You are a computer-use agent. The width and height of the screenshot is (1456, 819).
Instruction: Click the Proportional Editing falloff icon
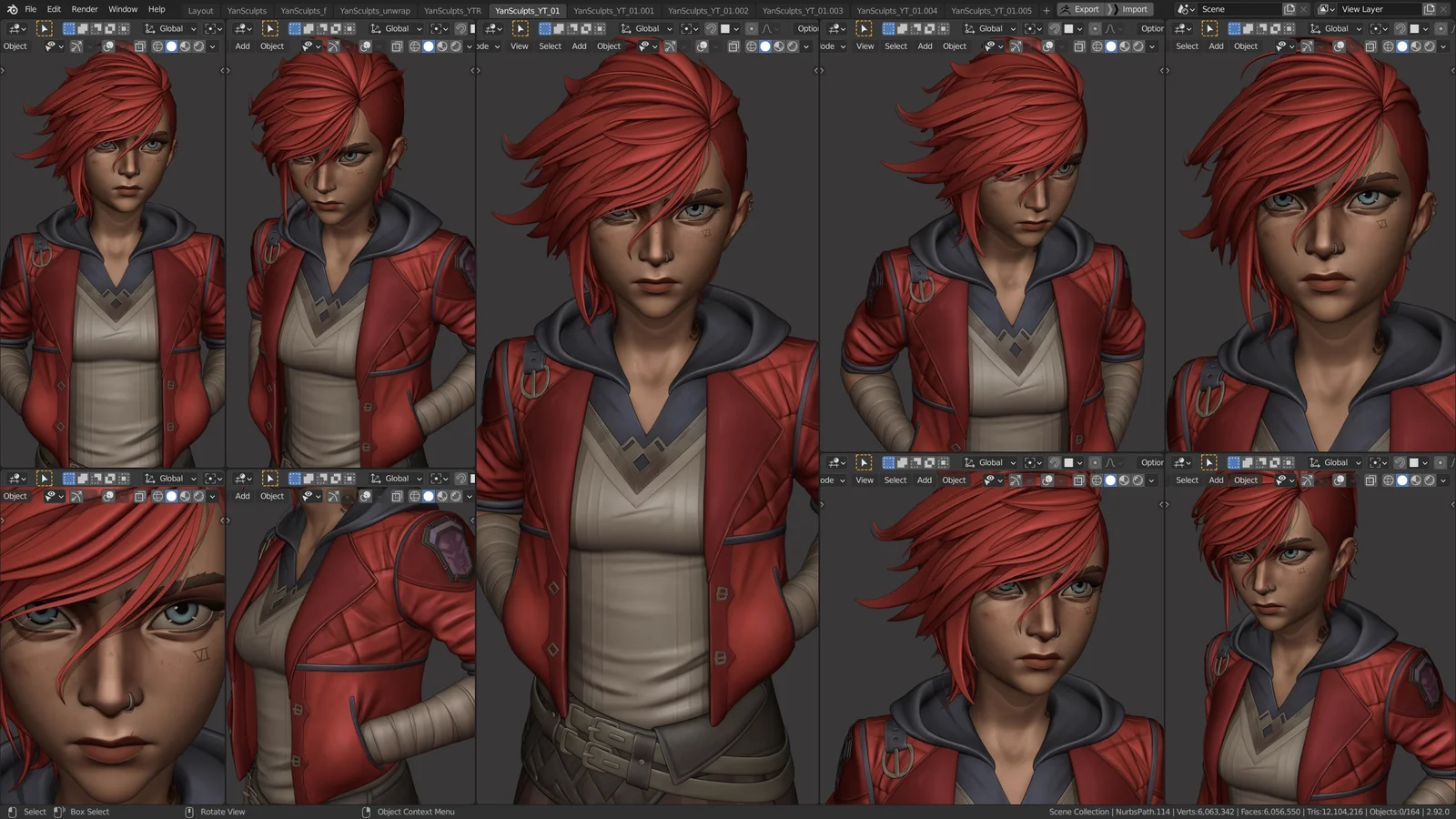(767, 28)
